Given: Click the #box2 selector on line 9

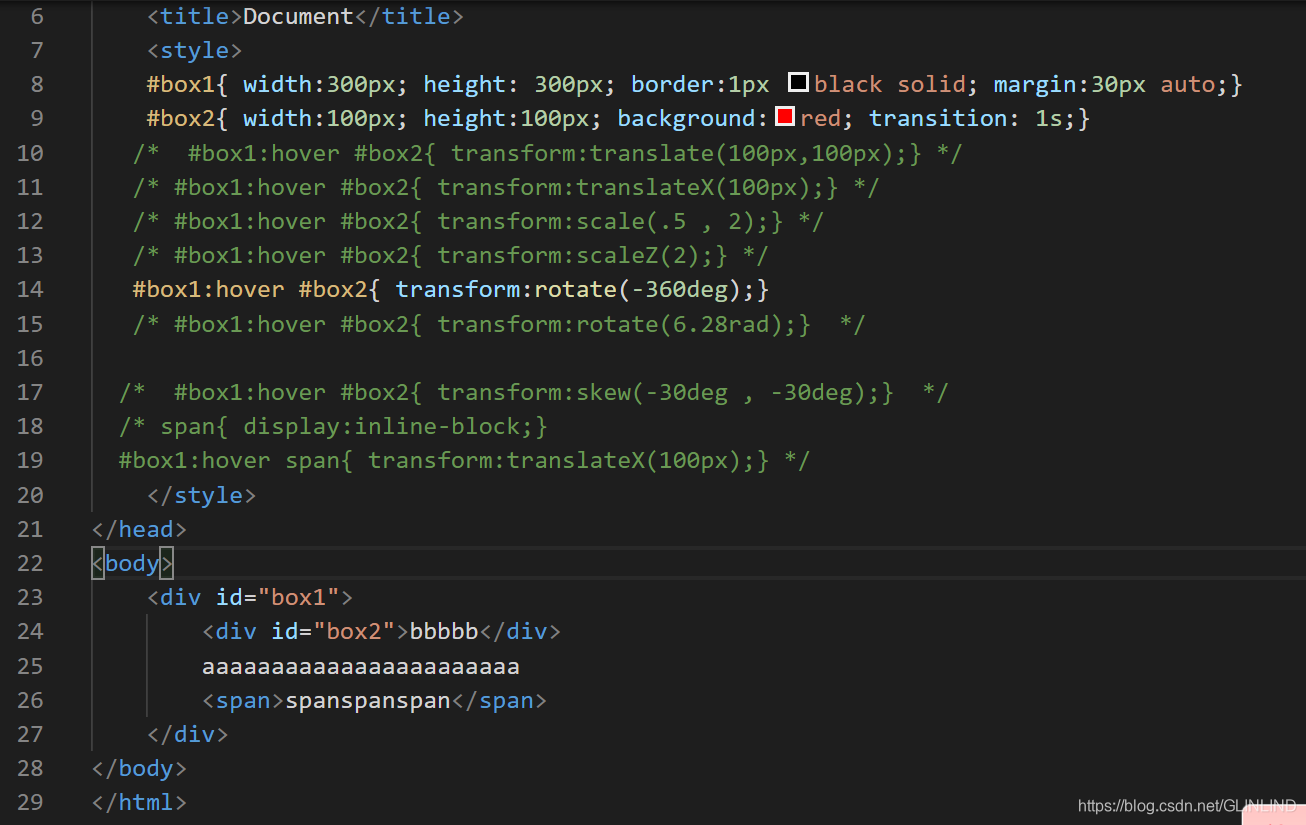Looking at the screenshot, I should (181, 118).
